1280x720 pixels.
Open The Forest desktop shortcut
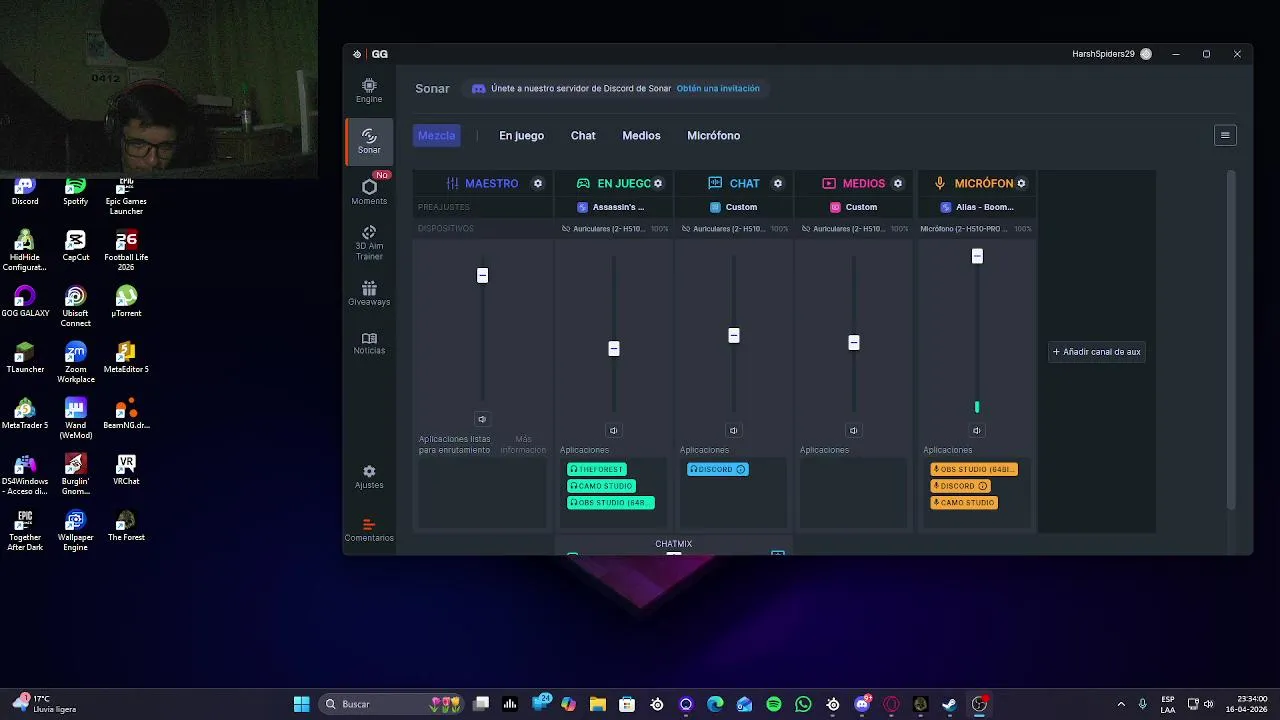[x=126, y=526]
